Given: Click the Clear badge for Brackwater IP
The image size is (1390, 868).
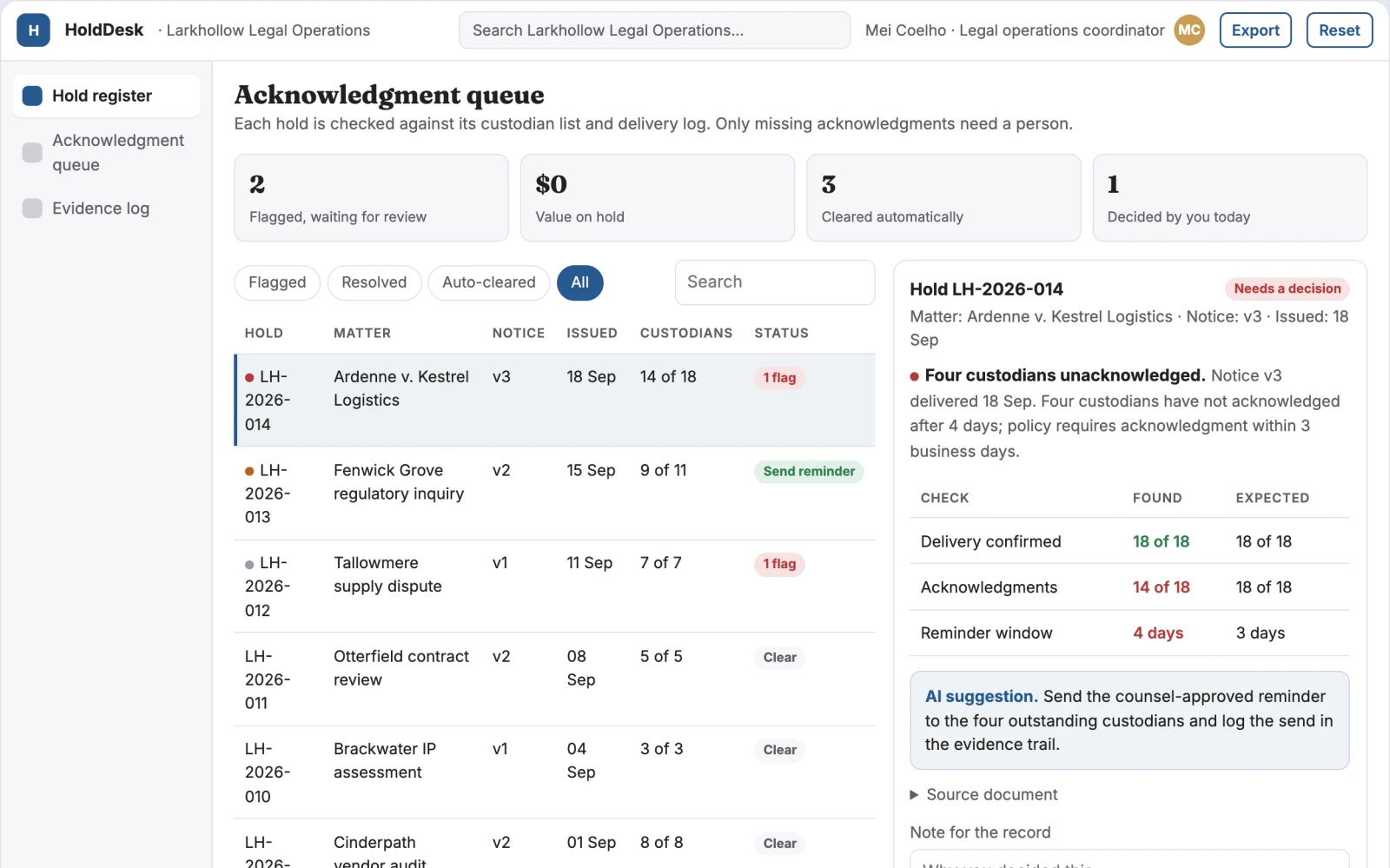Looking at the screenshot, I should (x=779, y=750).
